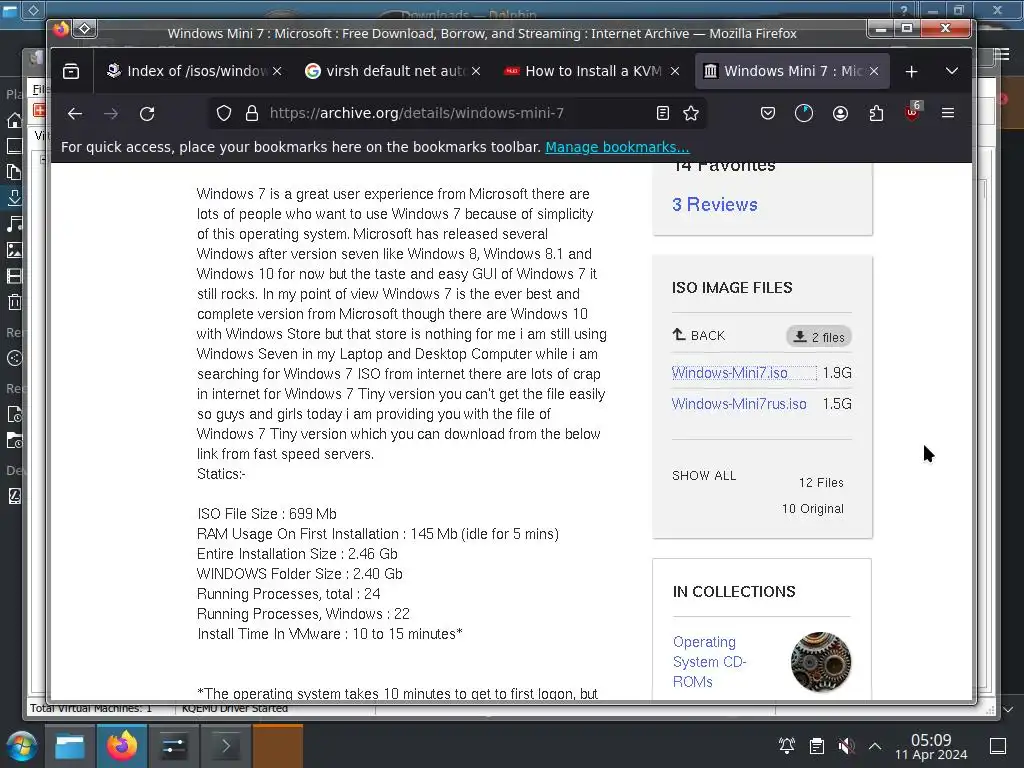Viewport: 1024px width, 768px height.
Task: Show desktop button in taskbar
Action: tap(998, 746)
